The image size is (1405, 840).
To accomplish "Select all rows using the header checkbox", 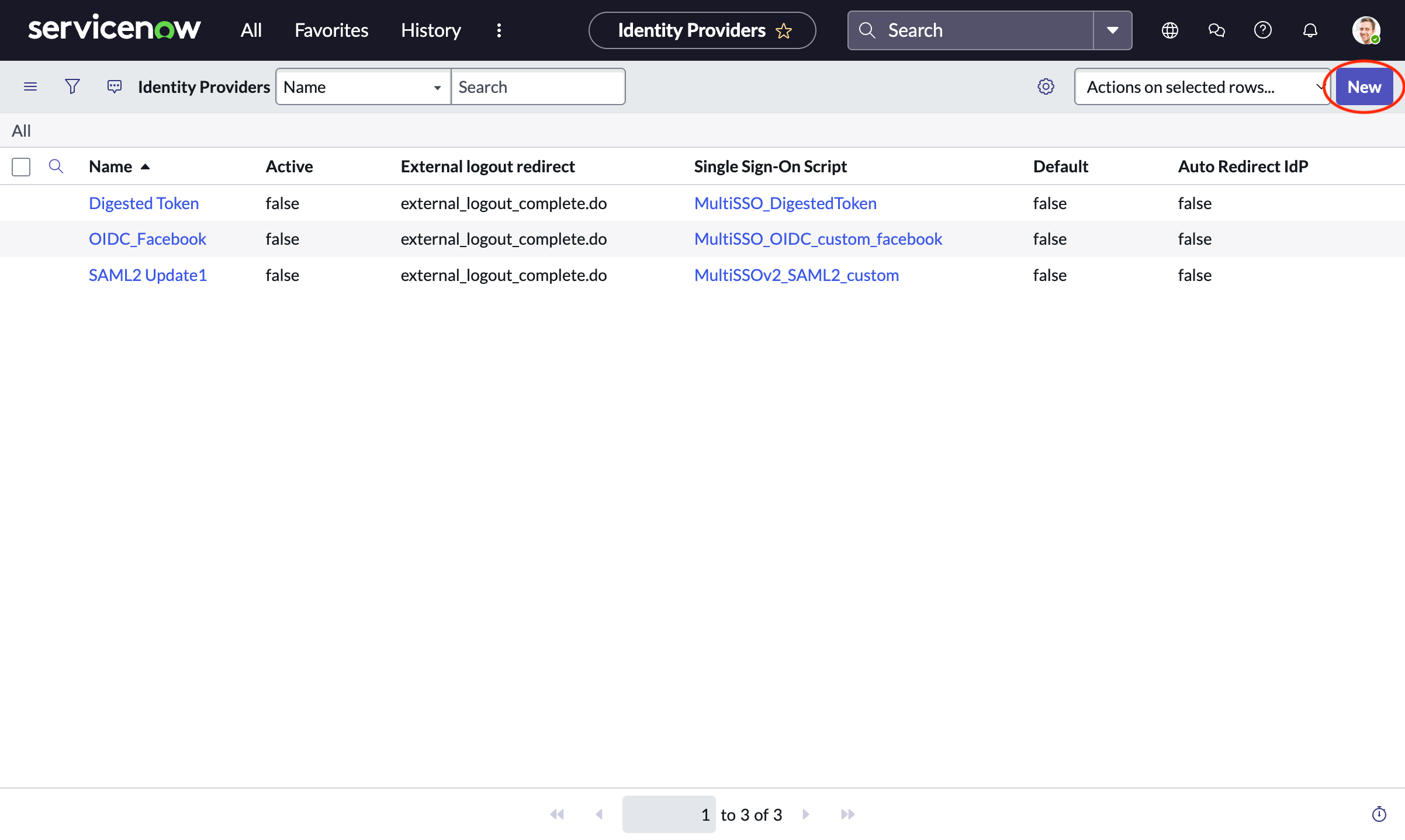I will click(20, 166).
